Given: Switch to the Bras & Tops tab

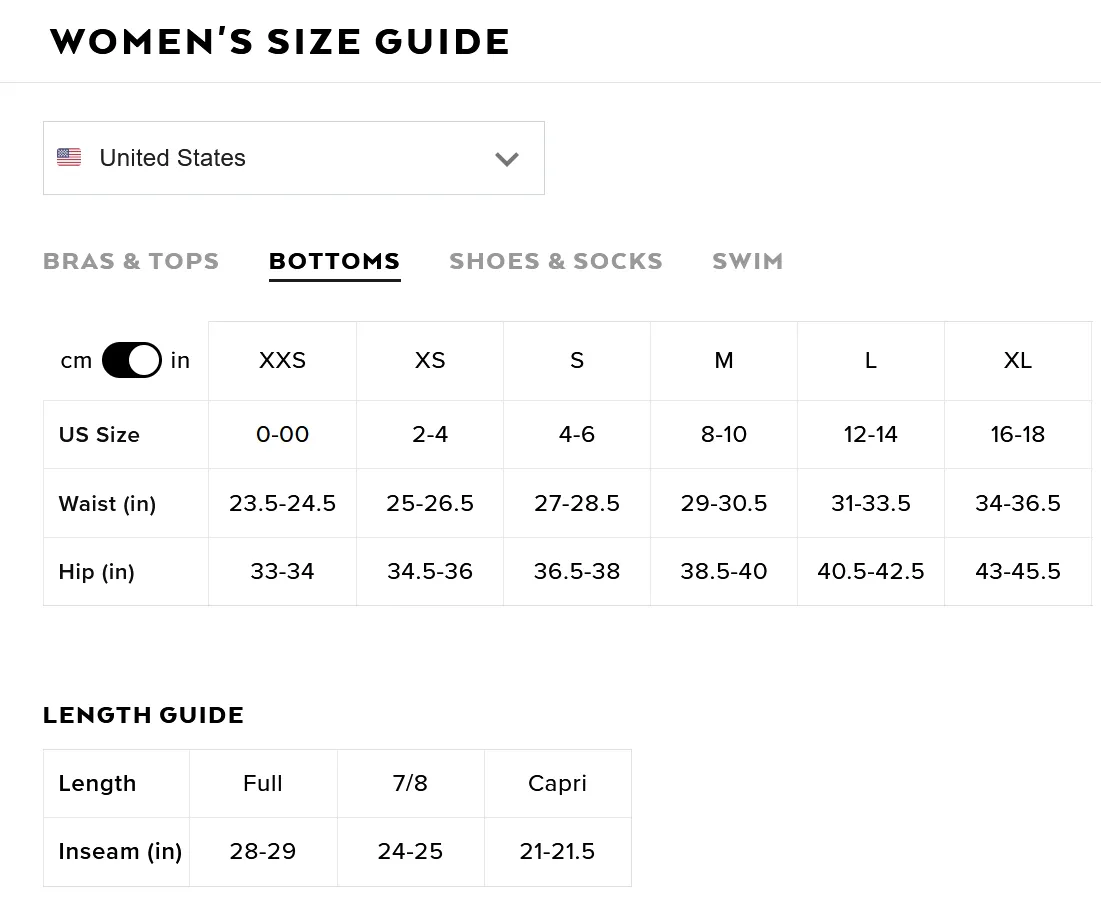Looking at the screenshot, I should coord(131,261).
